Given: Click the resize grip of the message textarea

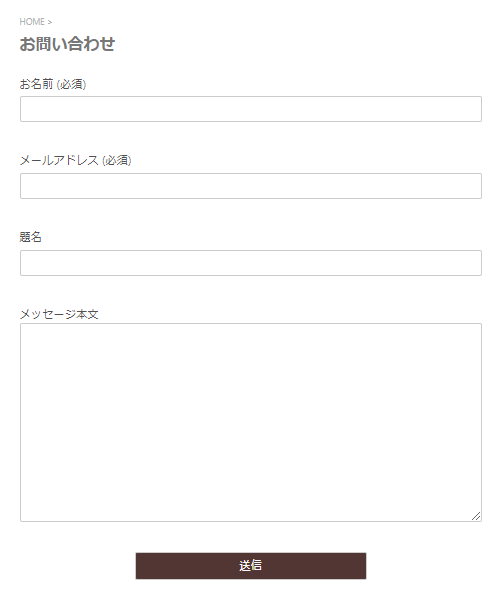Looking at the screenshot, I should pos(476,516).
